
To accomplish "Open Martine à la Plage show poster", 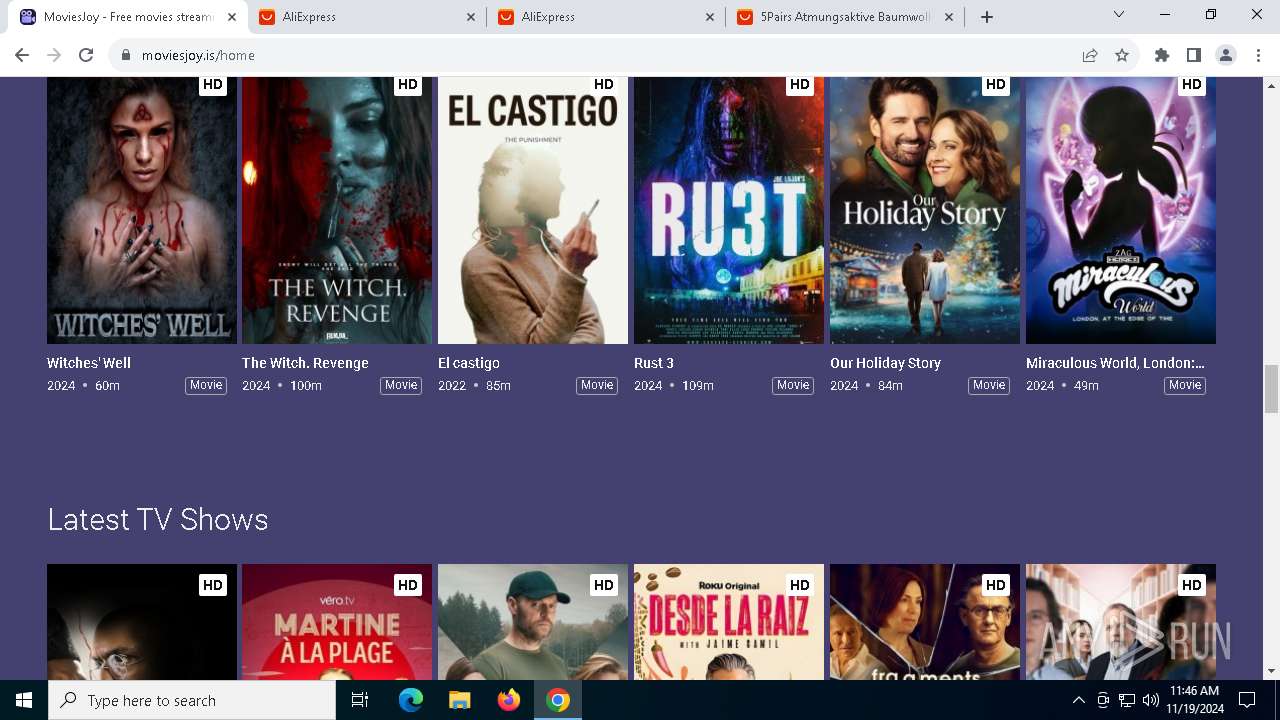I will 337,622.
